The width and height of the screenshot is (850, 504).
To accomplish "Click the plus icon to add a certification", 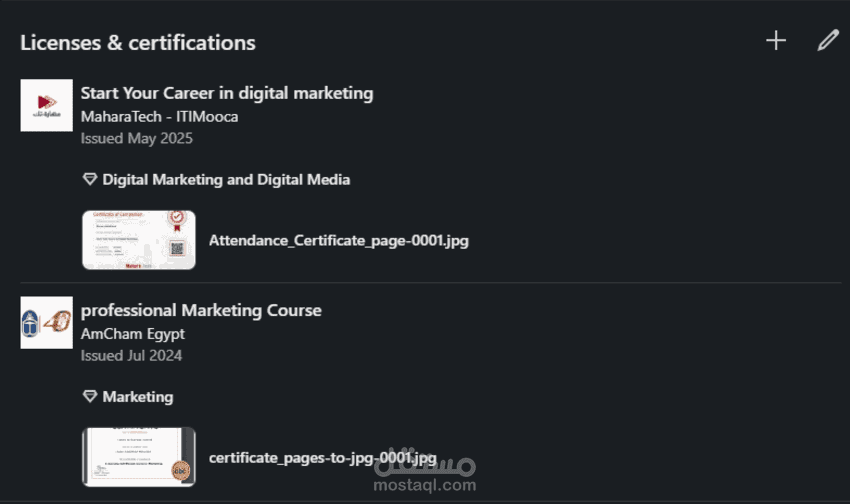I will pyautogui.click(x=776, y=41).
